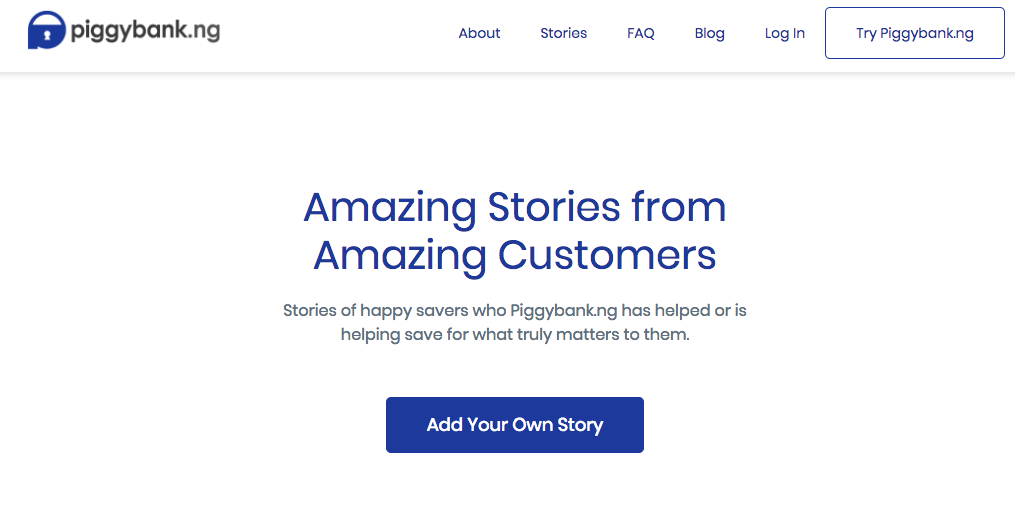This screenshot has width=1015, height=522.
Task: Go to Stories in the navigation bar
Action: pos(563,33)
